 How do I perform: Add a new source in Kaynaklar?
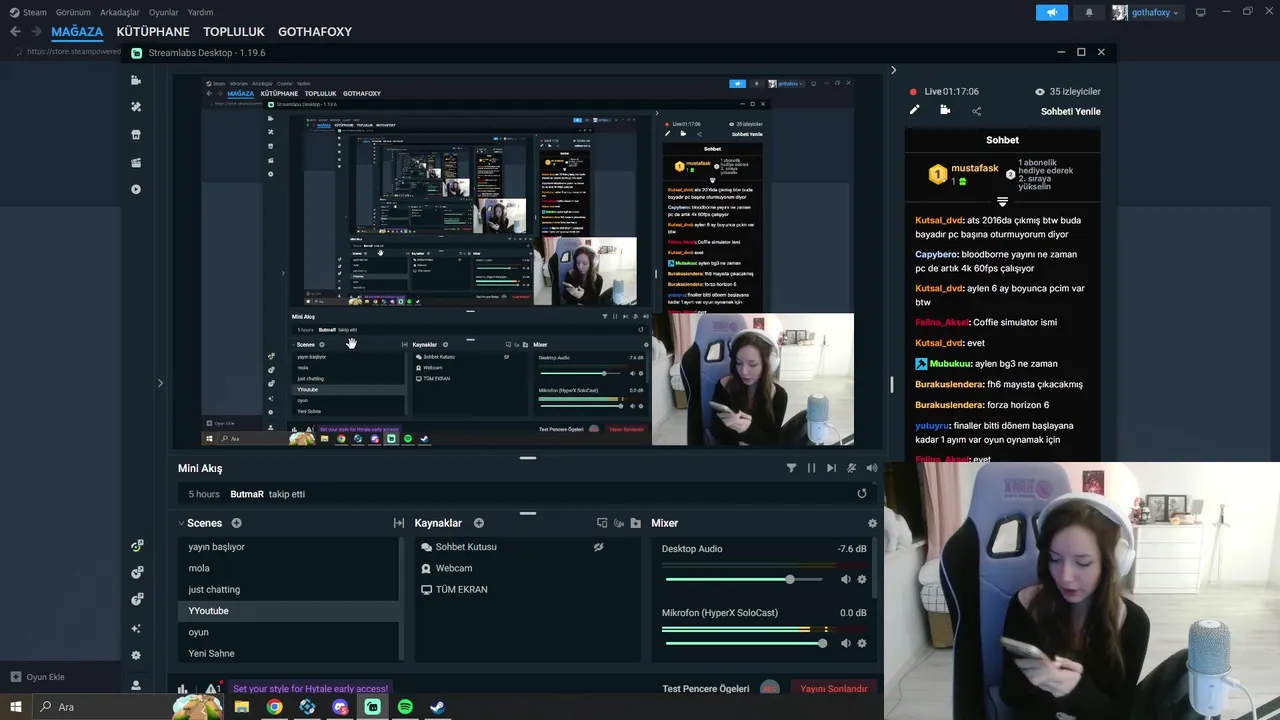coord(479,523)
